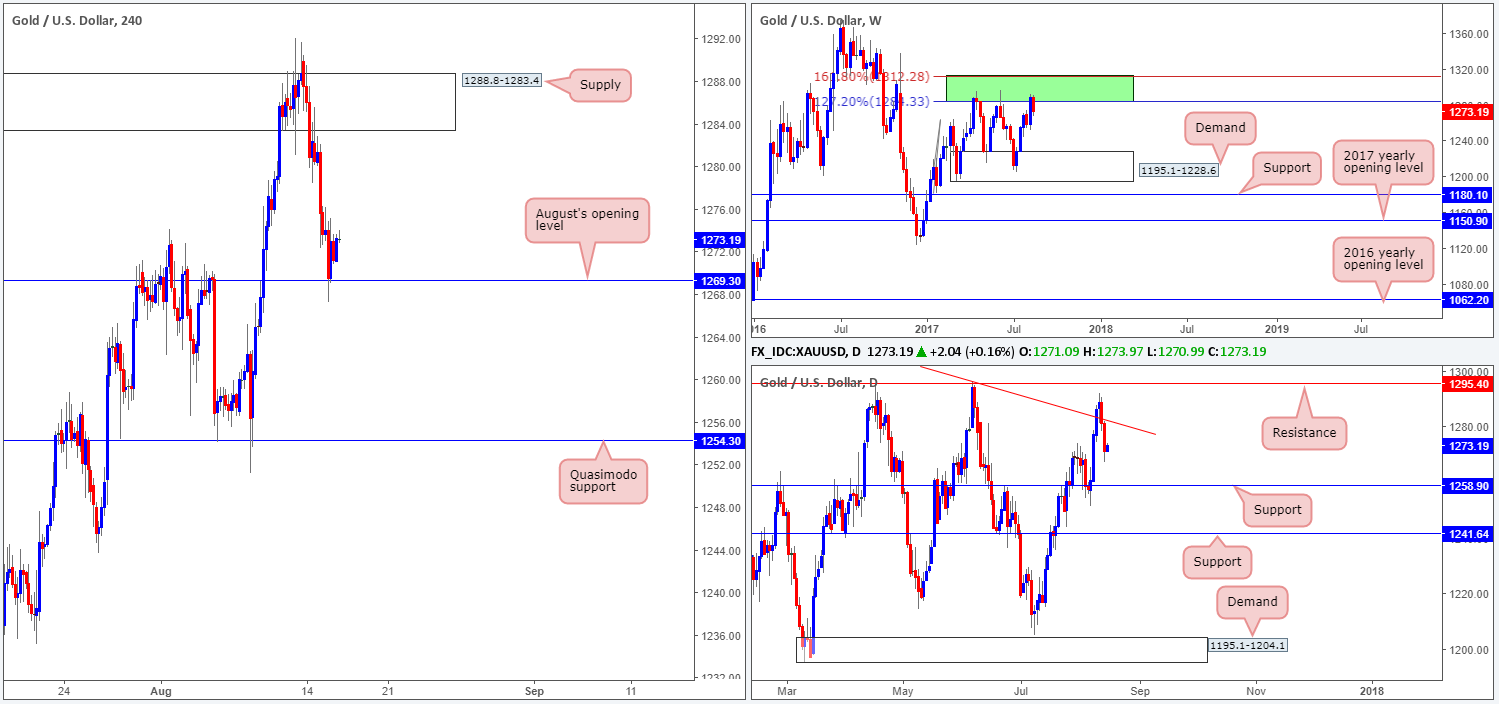Select the Gold / U.S. Dollar, D chart title
This screenshot has width=1499, height=704.
(x=819, y=382)
